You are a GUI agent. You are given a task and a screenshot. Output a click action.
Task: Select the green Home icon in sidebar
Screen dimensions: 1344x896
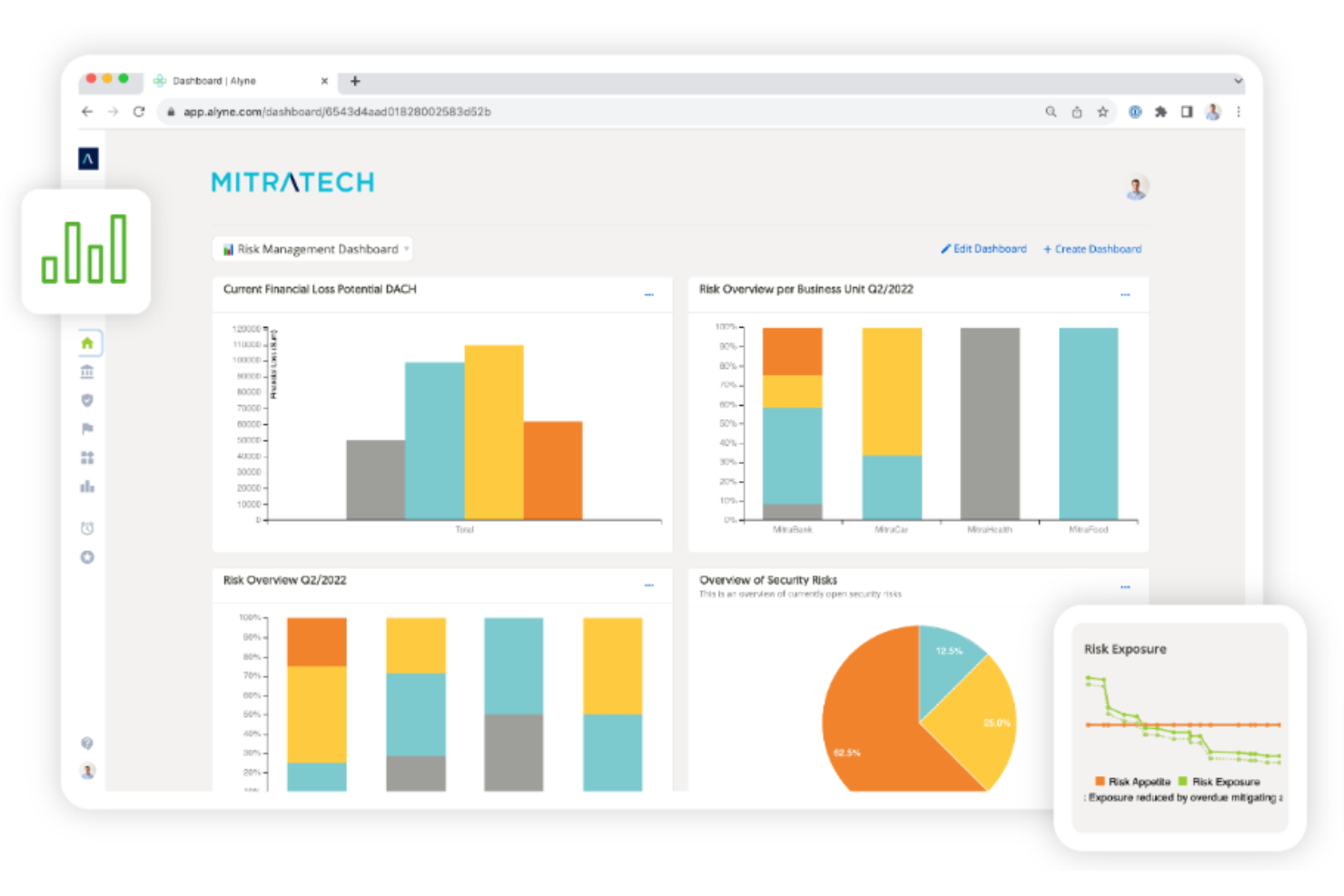click(x=87, y=343)
